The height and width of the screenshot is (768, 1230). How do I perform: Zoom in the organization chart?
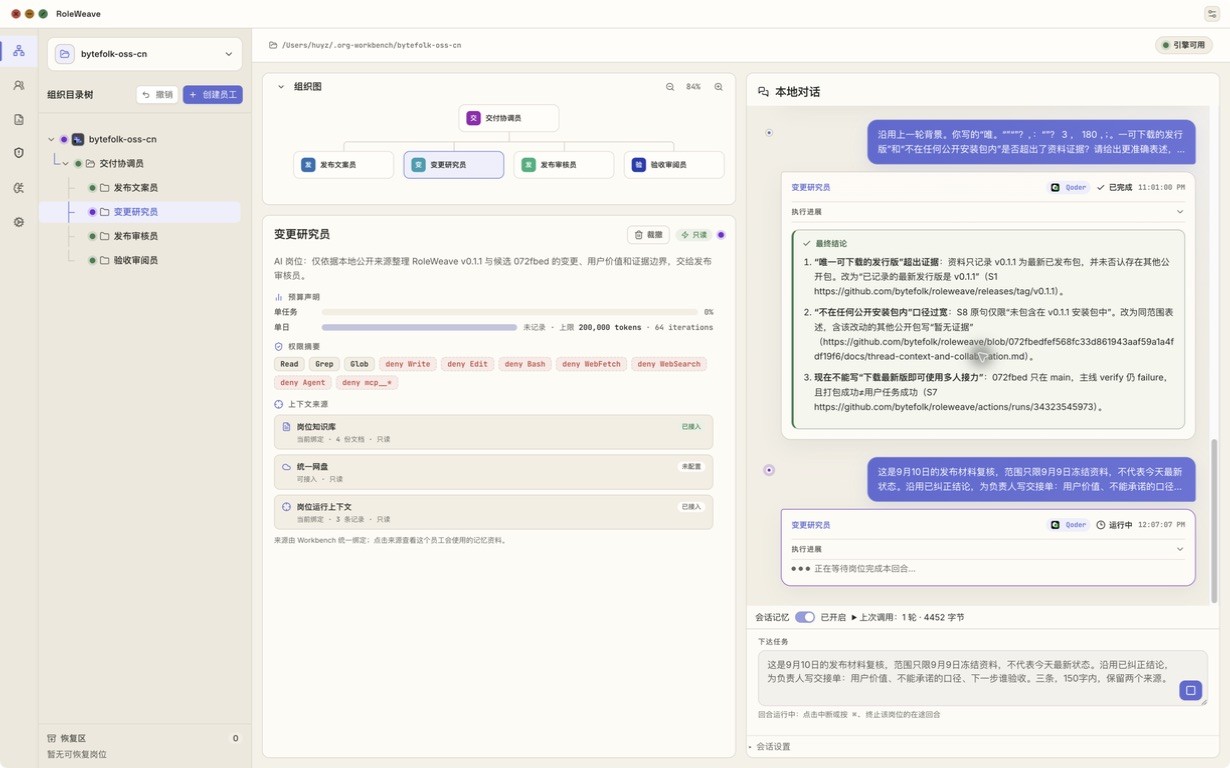click(x=718, y=87)
